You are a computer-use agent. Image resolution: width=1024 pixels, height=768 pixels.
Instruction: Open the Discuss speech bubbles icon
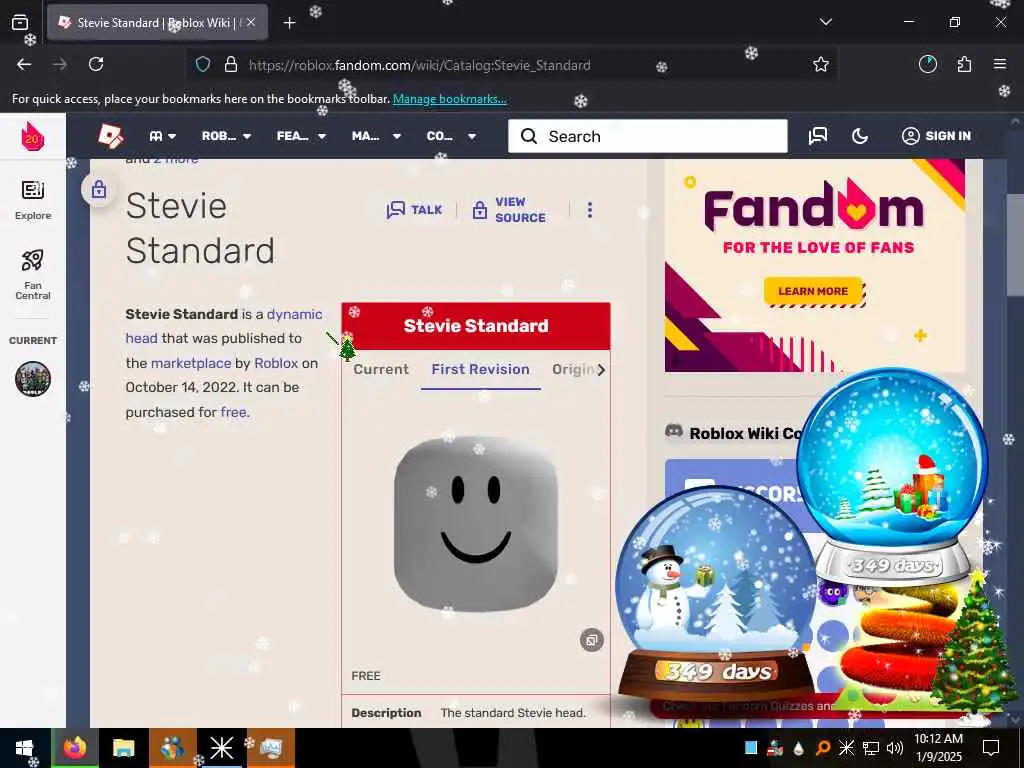pos(818,136)
